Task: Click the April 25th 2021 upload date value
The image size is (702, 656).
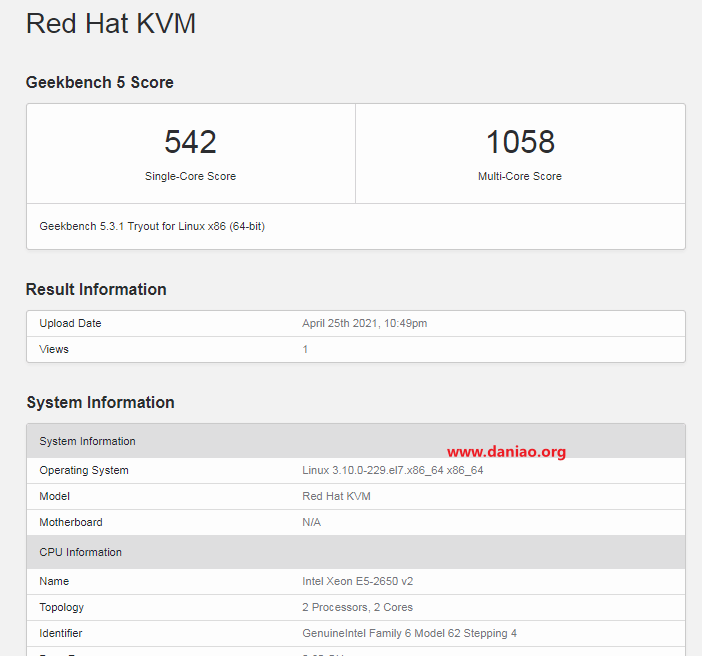Action: tap(364, 323)
